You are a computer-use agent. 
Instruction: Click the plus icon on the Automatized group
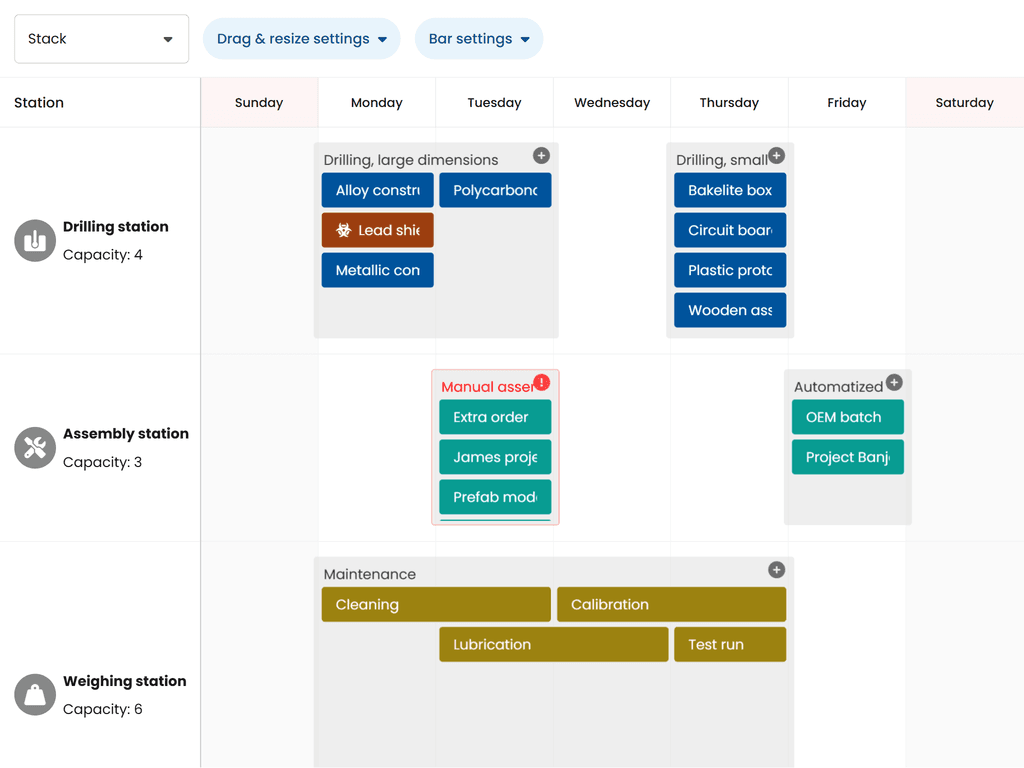(896, 382)
